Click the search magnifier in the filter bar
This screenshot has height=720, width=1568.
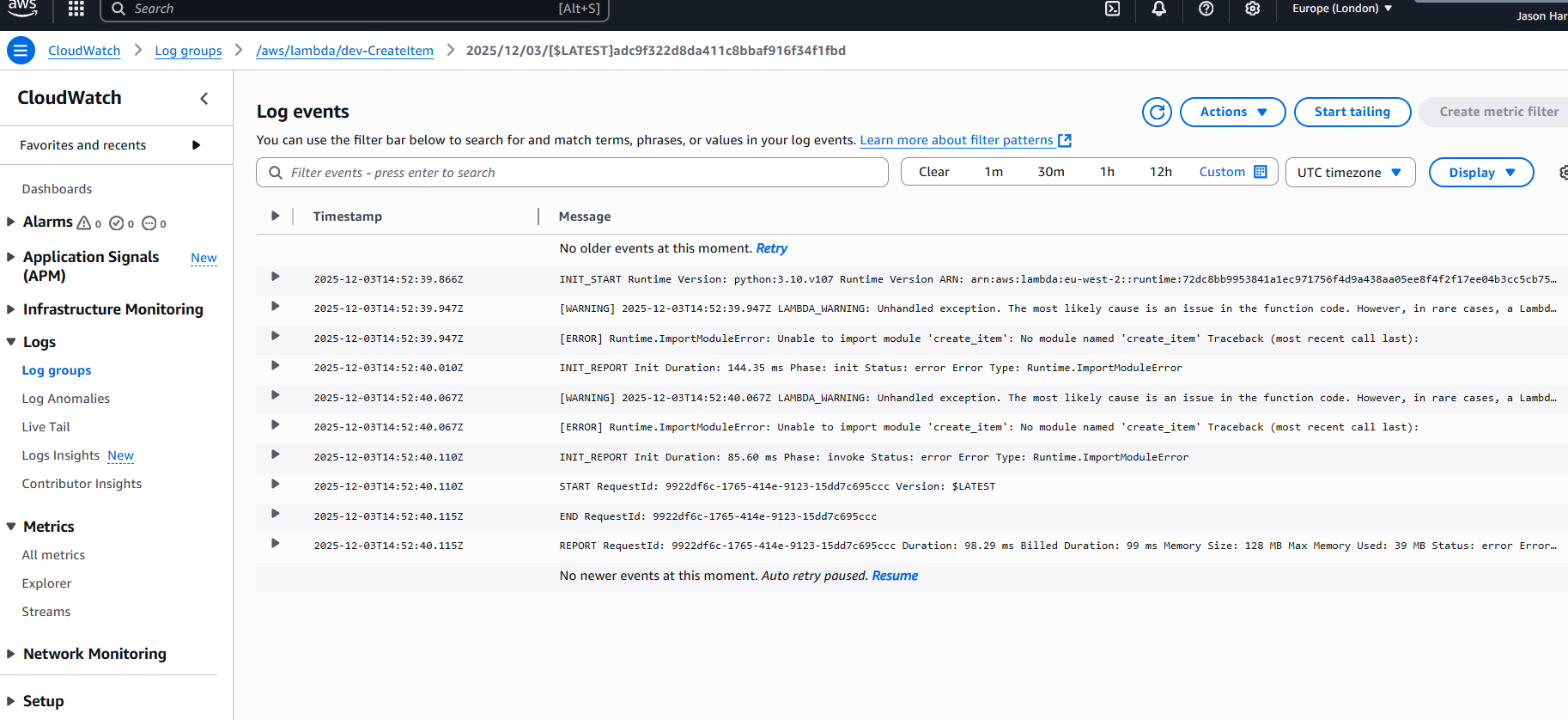coord(276,173)
